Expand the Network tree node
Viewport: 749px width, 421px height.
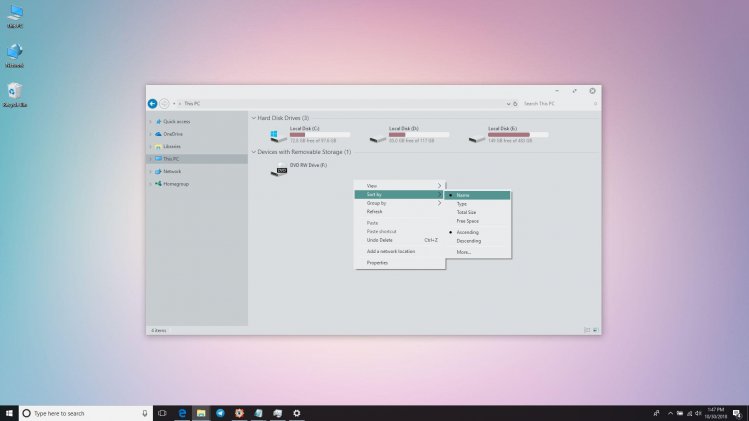[150, 172]
